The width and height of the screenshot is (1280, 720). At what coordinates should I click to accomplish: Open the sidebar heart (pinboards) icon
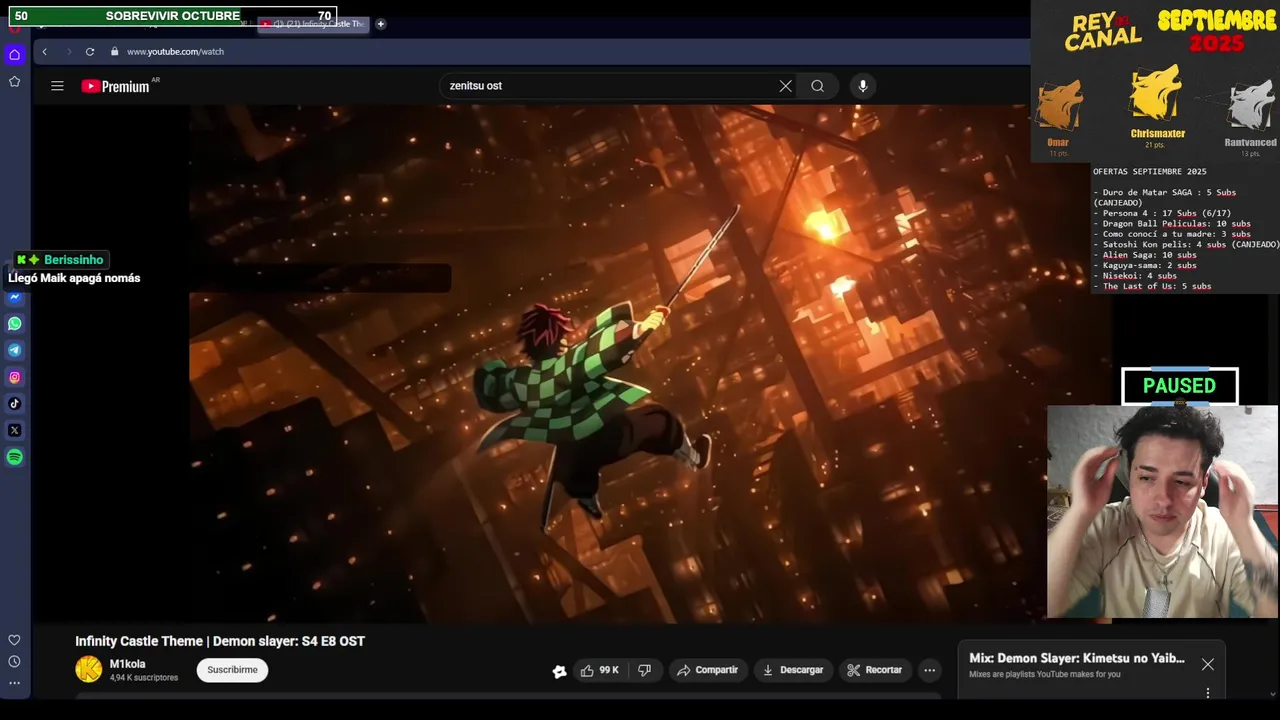[x=14, y=640]
